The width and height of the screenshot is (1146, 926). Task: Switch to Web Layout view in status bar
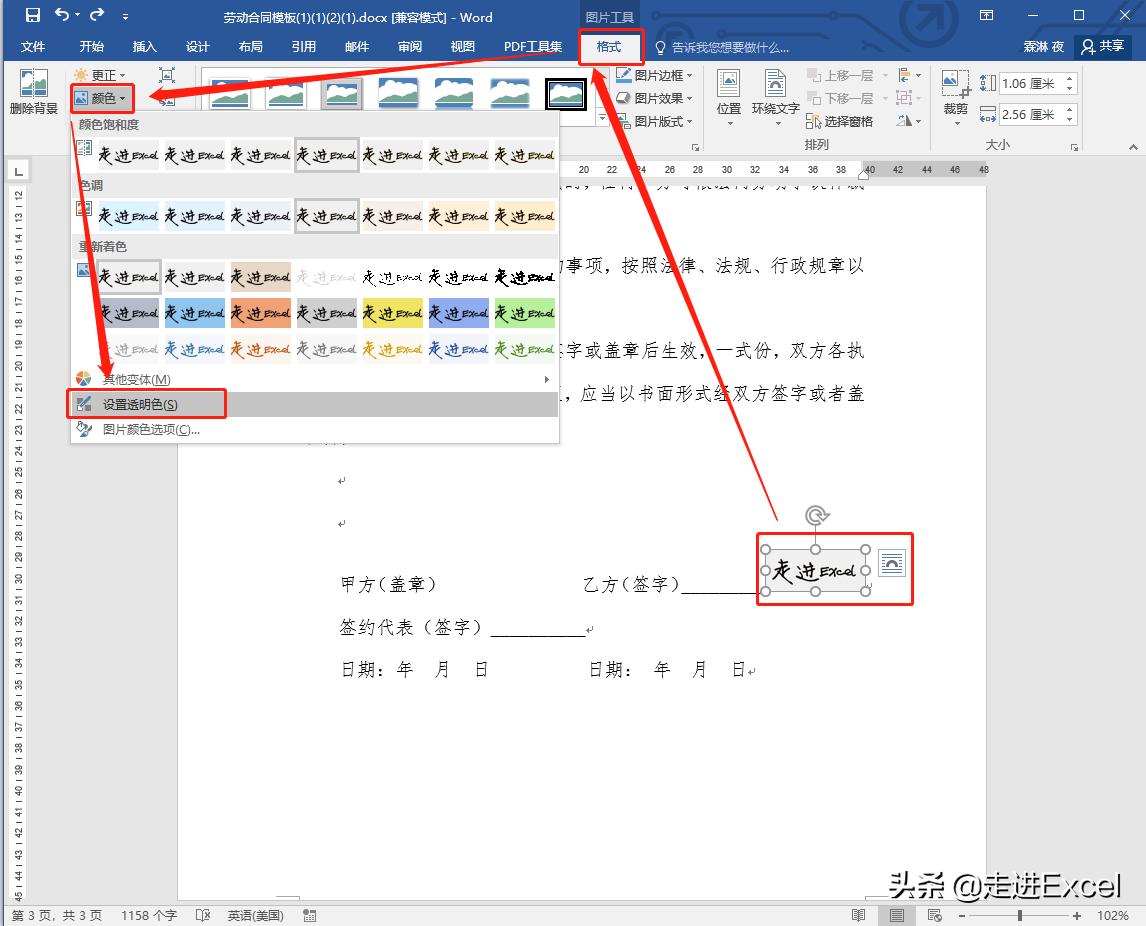(x=933, y=914)
